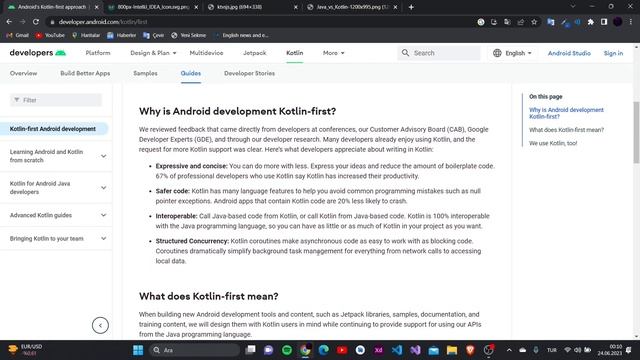Switch to the Build Better Apps tab
This screenshot has height=360, width=640.
coord(85,73)
